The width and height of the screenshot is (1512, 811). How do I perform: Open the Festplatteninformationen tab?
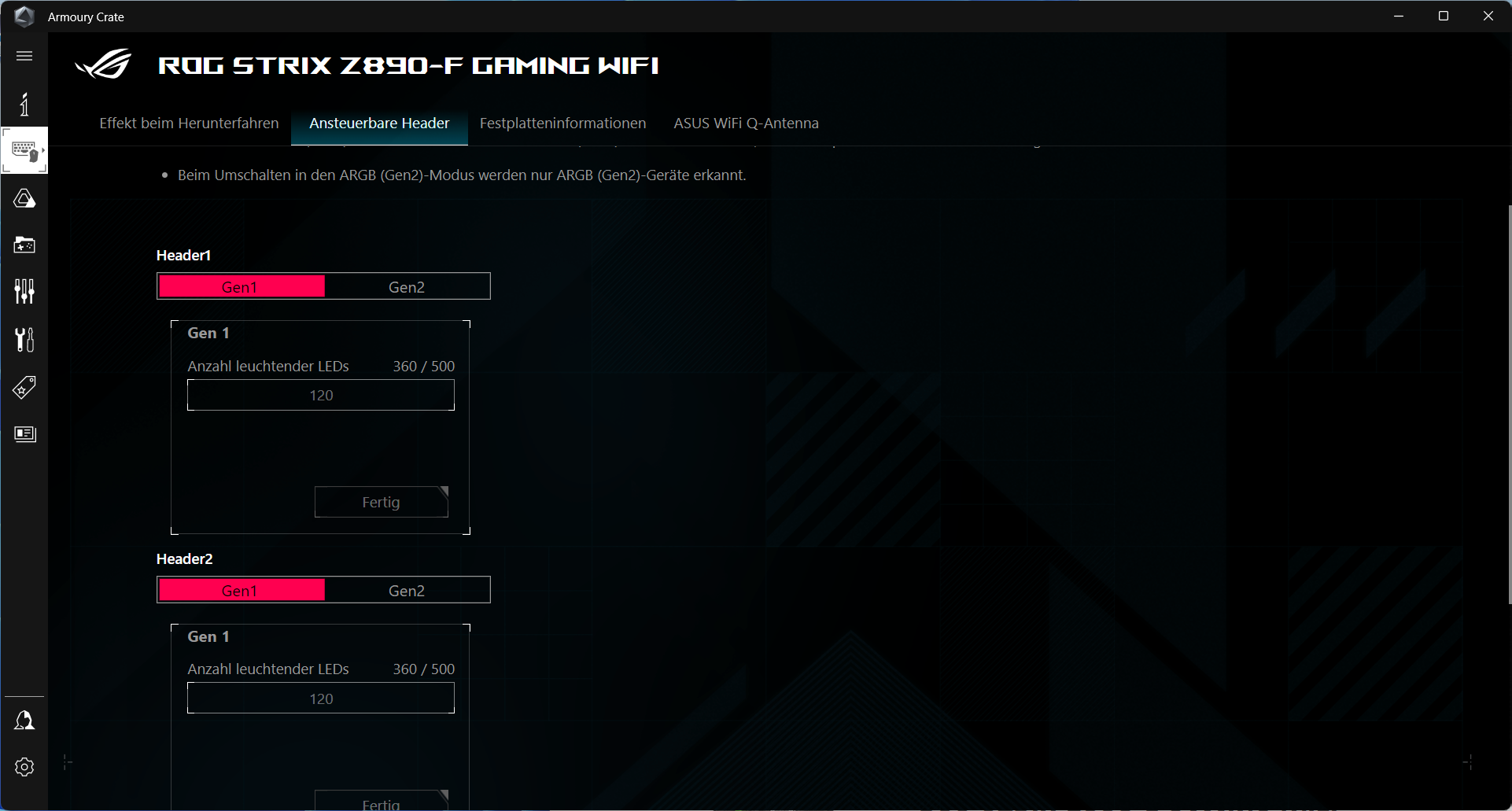[x=563, y=123]
